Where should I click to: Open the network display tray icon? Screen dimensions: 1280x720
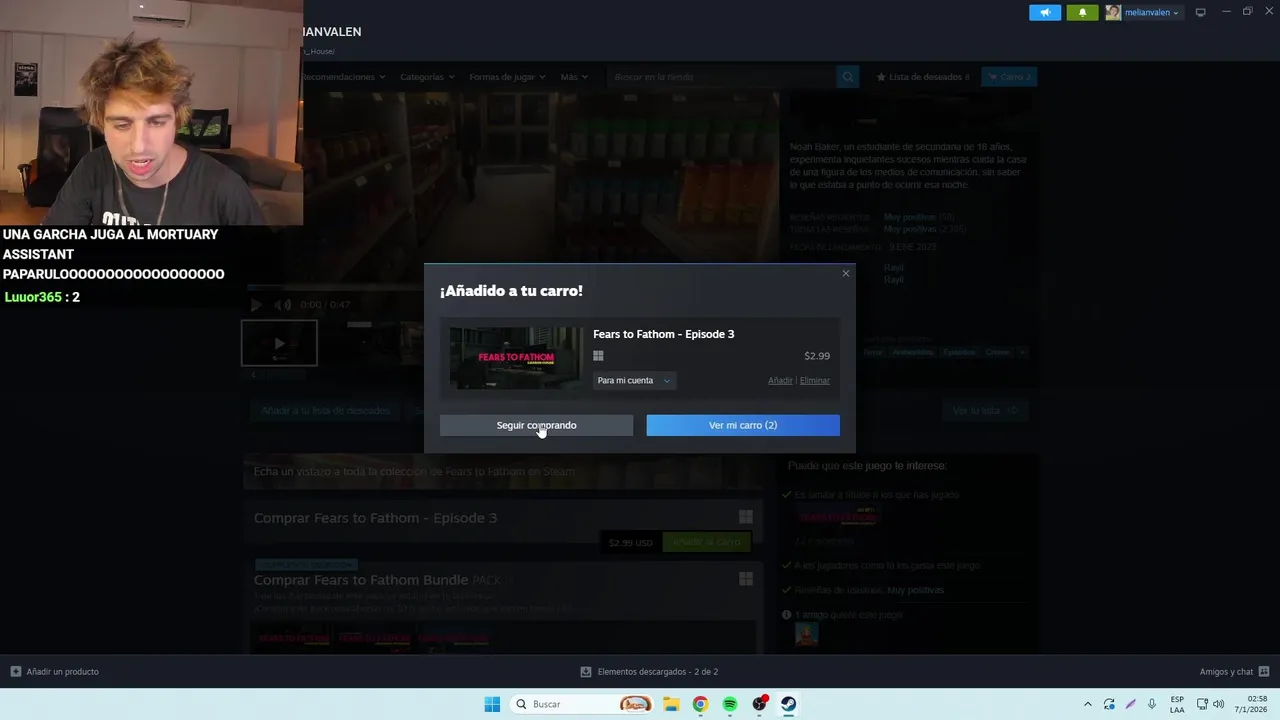point(1201,704)
